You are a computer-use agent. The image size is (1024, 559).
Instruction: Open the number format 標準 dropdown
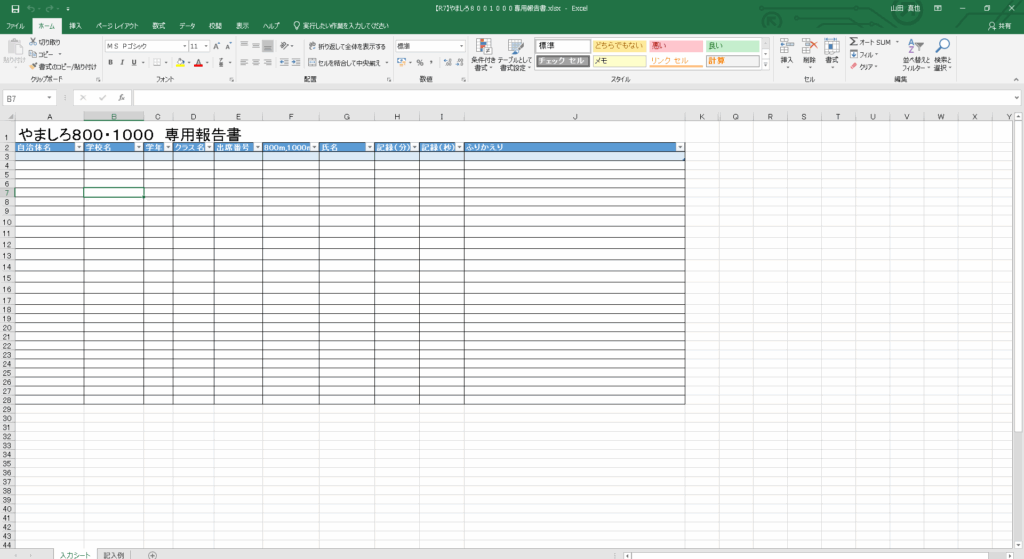[x=461, y=46]
